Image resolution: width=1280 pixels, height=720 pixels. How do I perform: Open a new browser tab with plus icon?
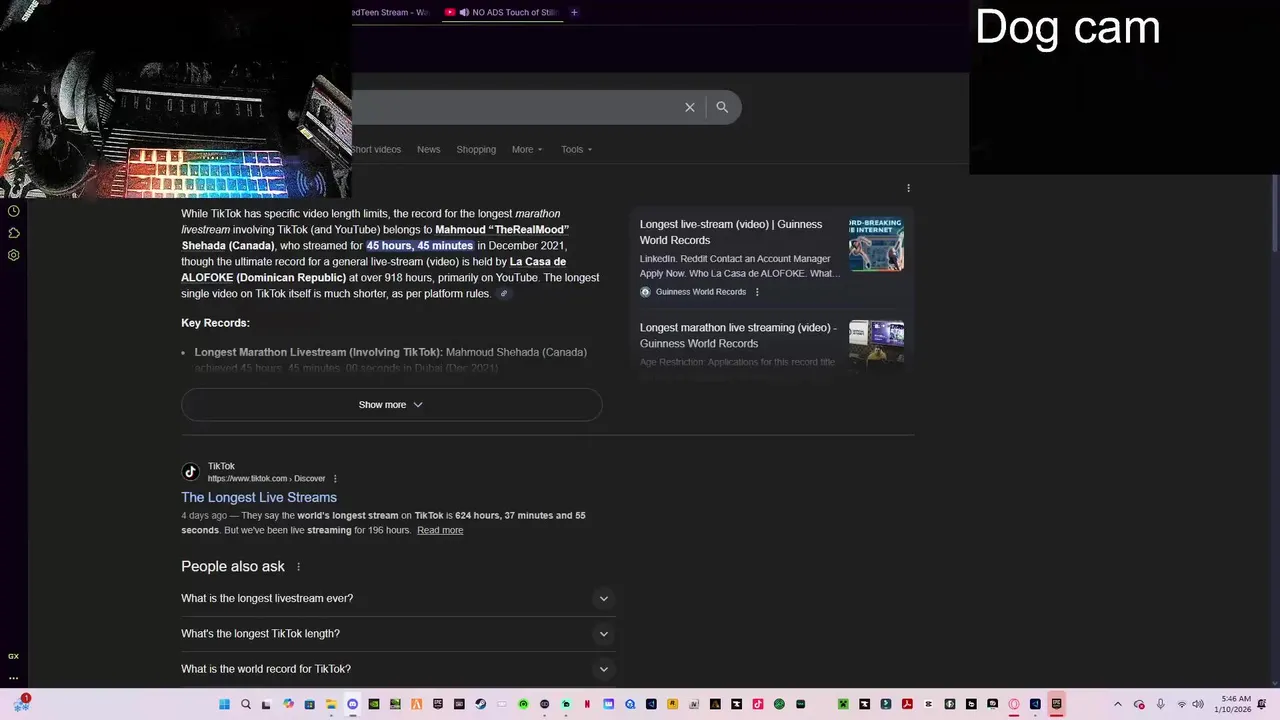[x=574, y=12]
